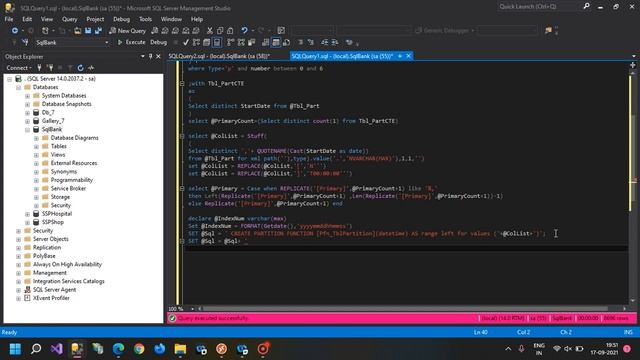Parse the query with the checkmark icon
Screen dimensions: 640x360
(x=186, y=42)
